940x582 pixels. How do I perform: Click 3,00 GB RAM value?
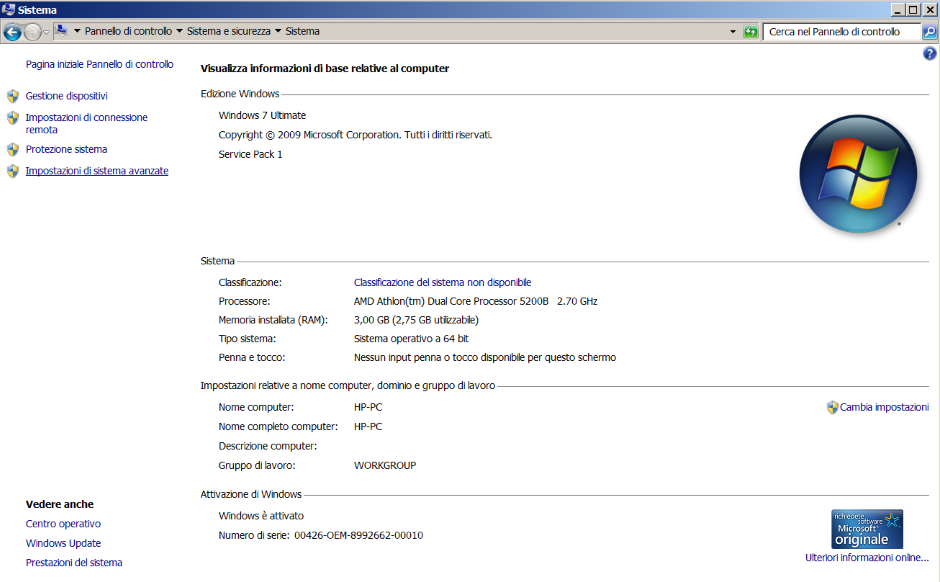tap(416, 320)
